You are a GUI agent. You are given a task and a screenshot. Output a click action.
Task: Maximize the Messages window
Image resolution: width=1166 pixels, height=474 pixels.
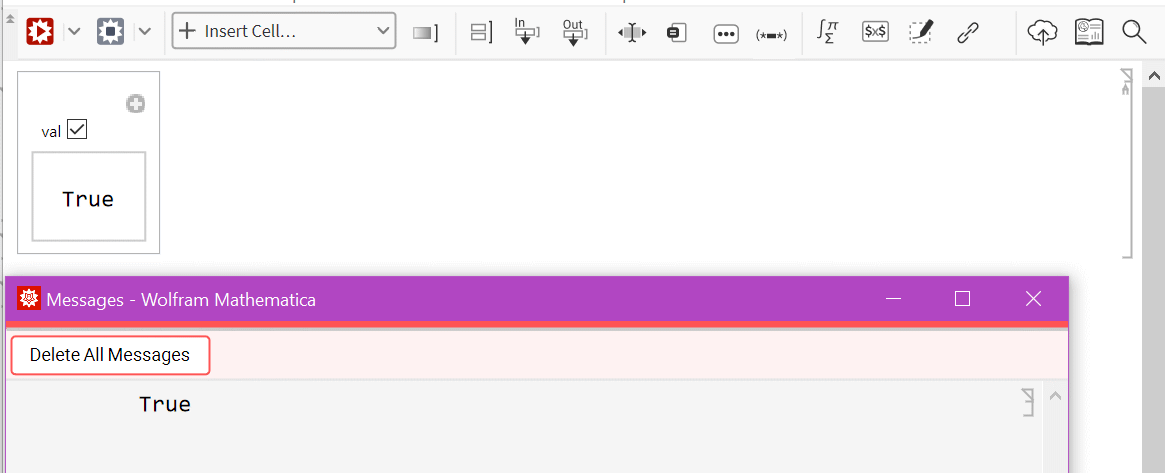(962, 299)
